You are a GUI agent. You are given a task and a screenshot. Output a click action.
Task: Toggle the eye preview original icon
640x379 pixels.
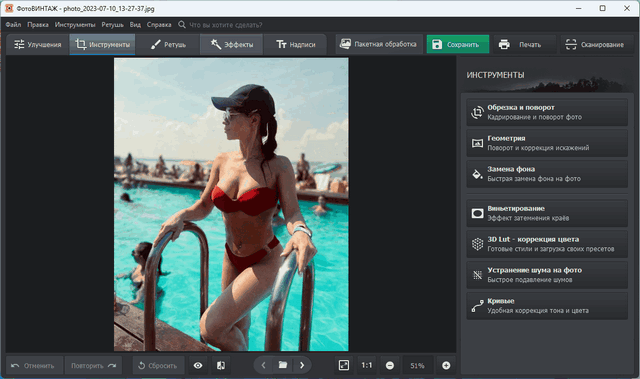[x=198, y=366]
